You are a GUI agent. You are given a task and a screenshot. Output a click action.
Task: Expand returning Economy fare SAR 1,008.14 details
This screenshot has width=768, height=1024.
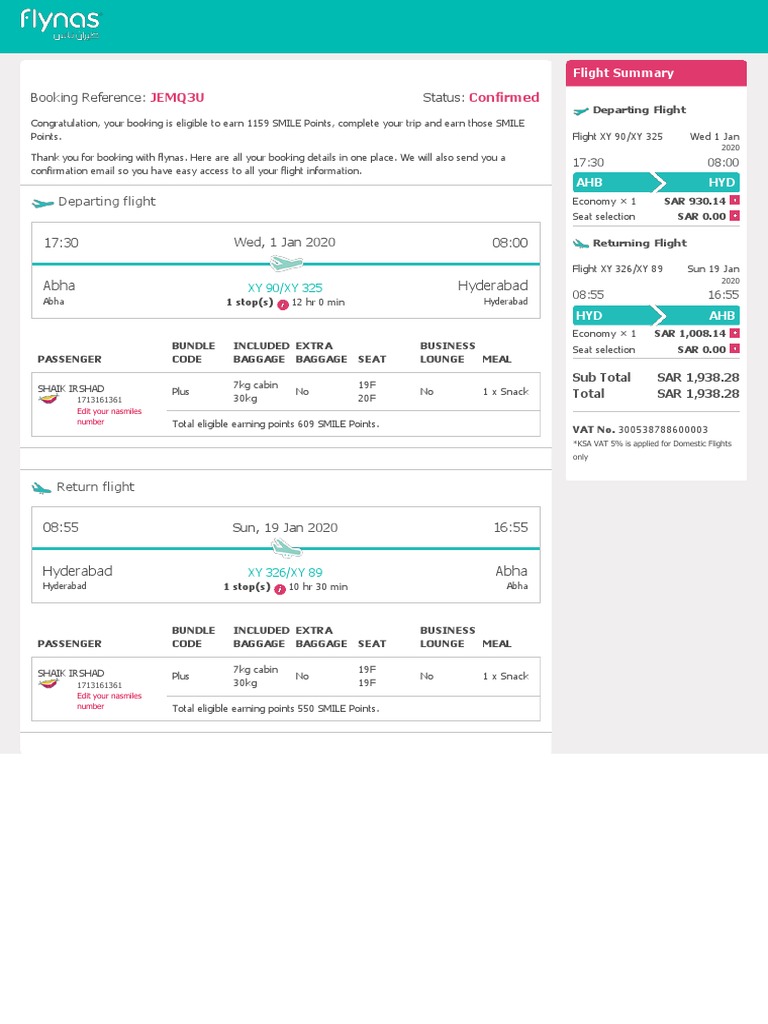pos(735,333)
